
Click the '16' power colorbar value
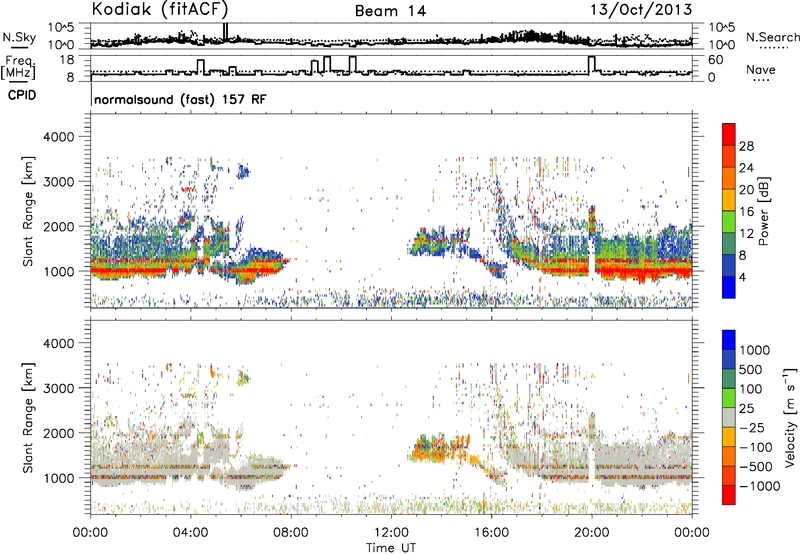(746, 212)
